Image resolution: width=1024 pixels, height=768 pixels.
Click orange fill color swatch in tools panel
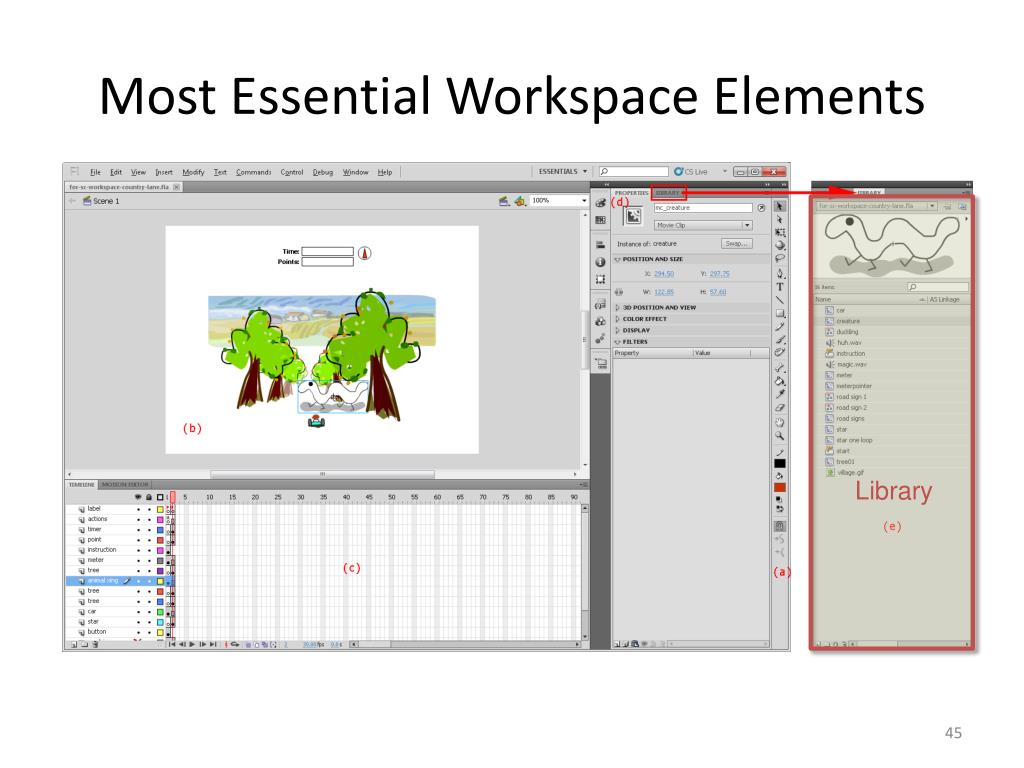[x=780, y=488]
